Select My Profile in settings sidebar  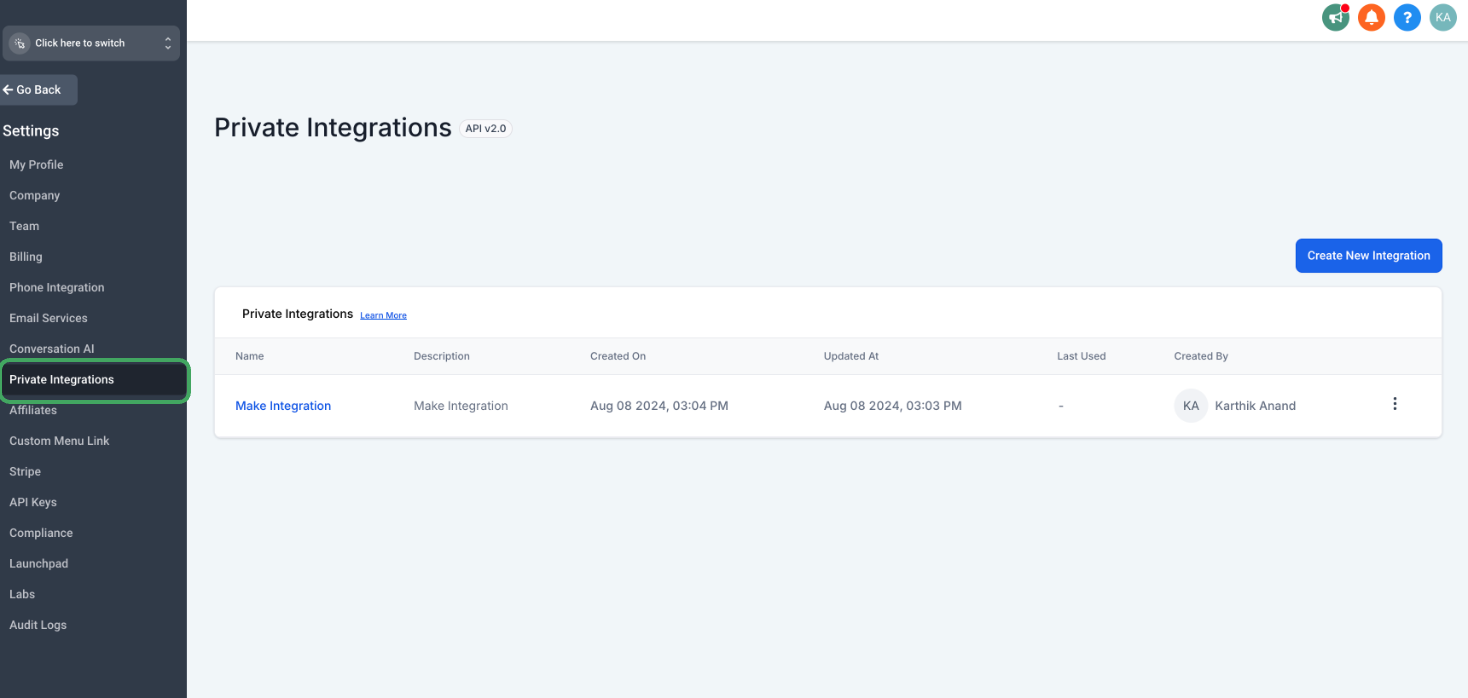point(36,165)
